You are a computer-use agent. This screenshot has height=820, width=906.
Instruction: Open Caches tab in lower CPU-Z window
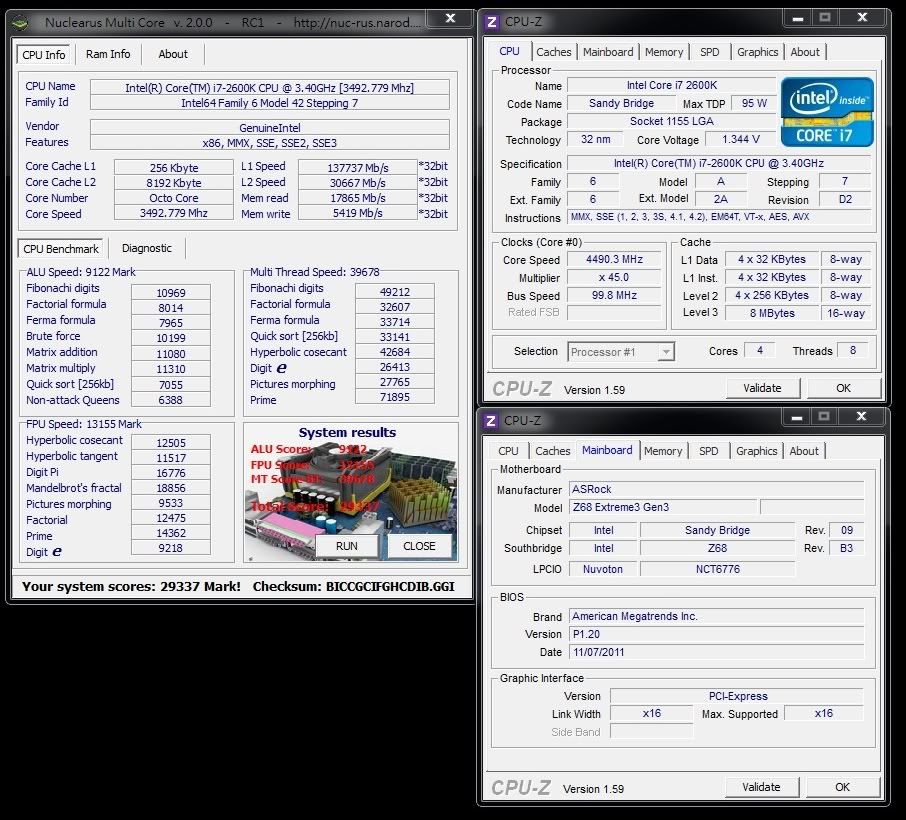tap(552, 451)
